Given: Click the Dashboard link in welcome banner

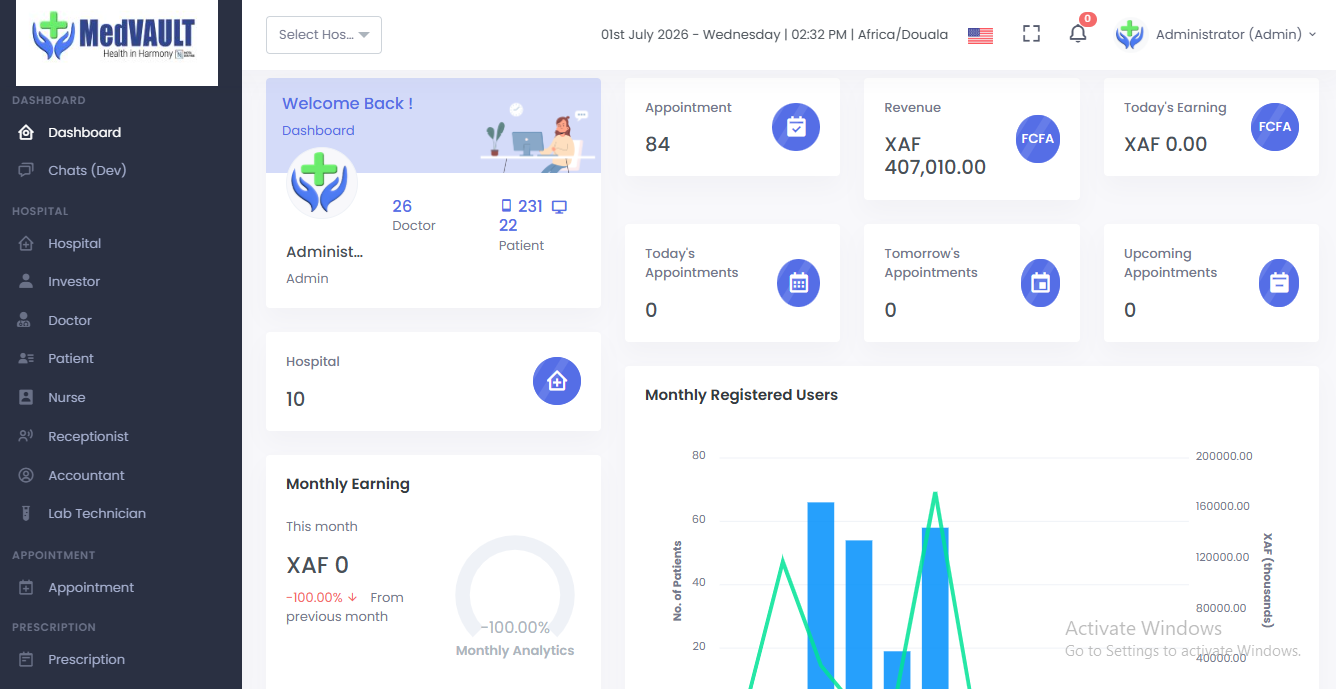Looking at the screenshot, I should point(318,130).
